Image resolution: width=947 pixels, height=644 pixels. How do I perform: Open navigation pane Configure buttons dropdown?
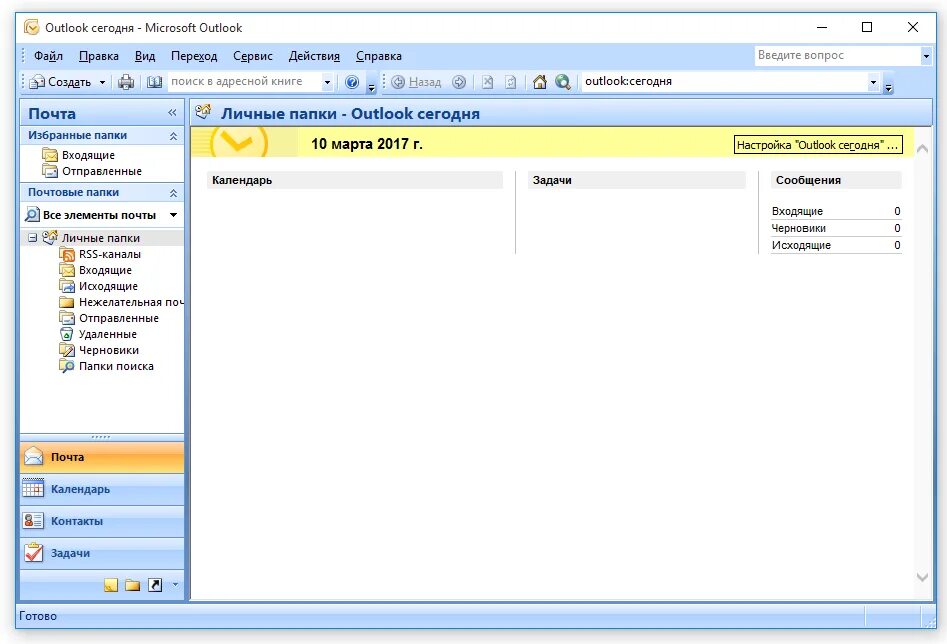(x=175, y=585)
